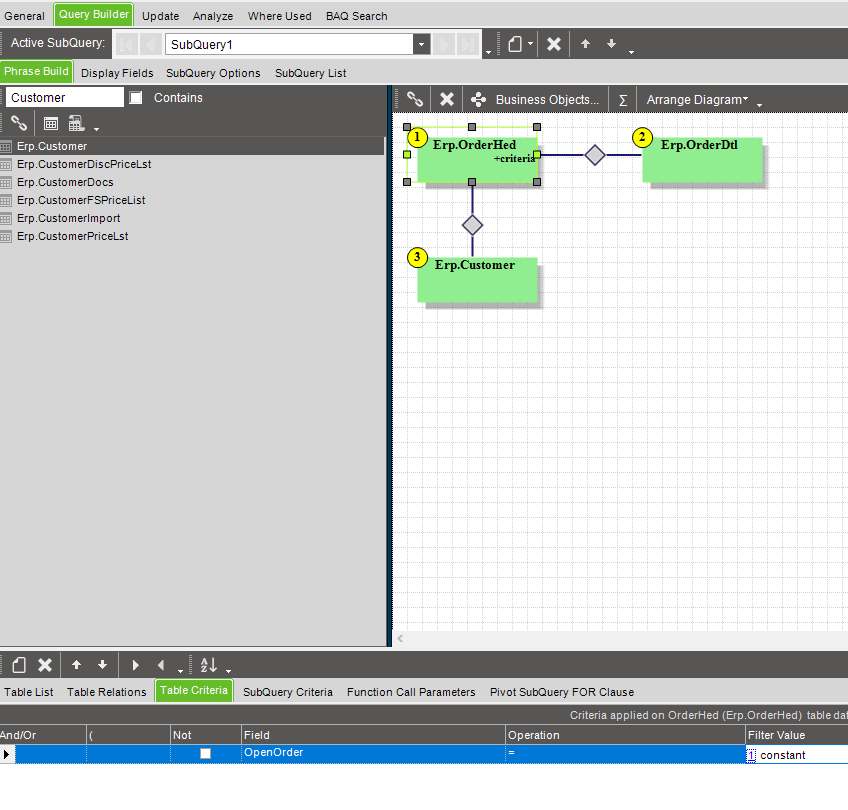Outdent criteria with left triangle icon

[161, 665]
